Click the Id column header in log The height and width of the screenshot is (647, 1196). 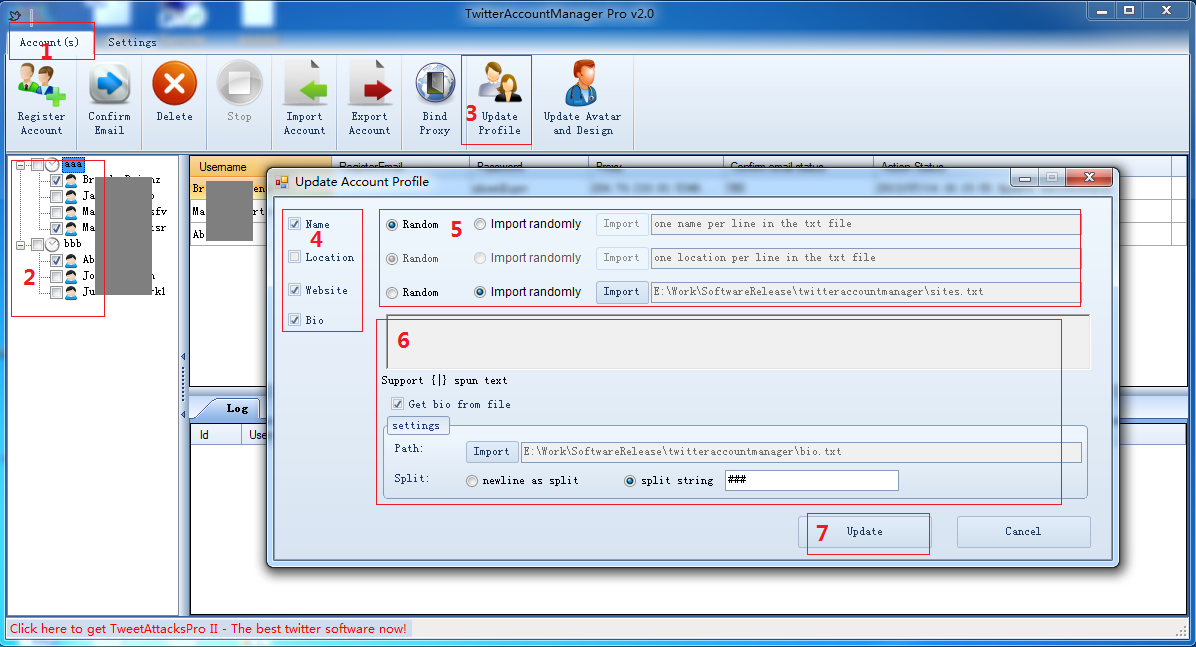click(217, 435)
